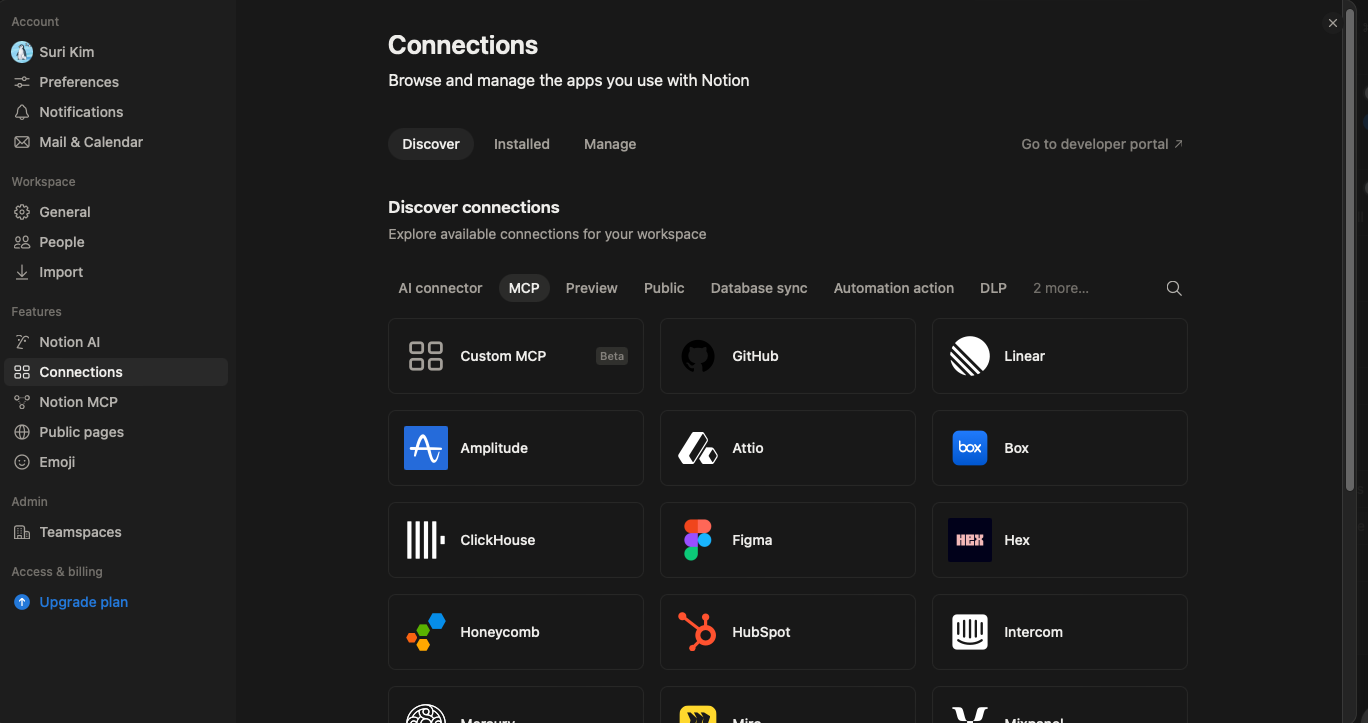The height and width of the screenshot is (723, 1368).
Task: Switch to the Installed tab
Action: tap(522, 144)
